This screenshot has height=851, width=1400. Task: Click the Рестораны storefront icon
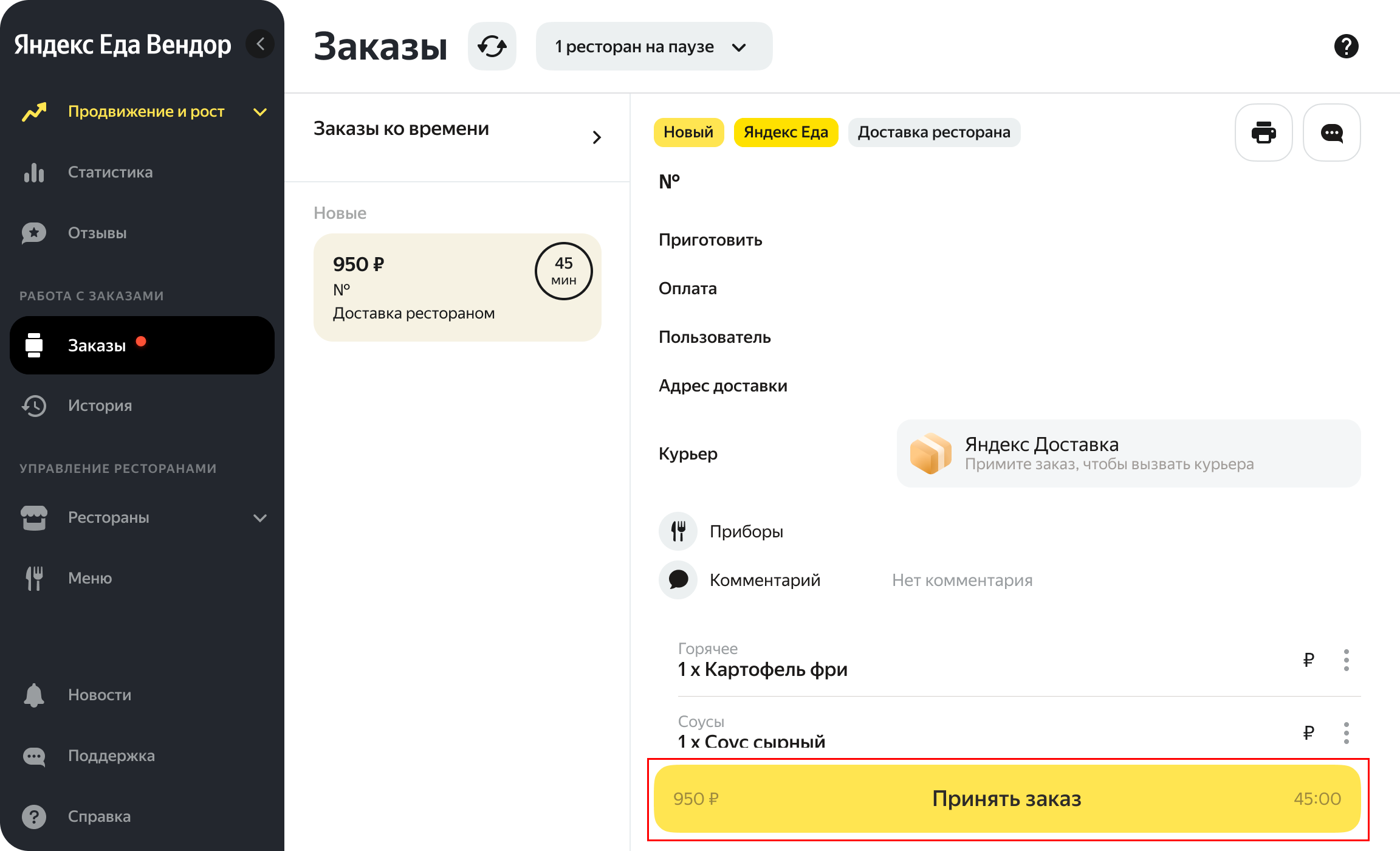(x=34, y=518)
